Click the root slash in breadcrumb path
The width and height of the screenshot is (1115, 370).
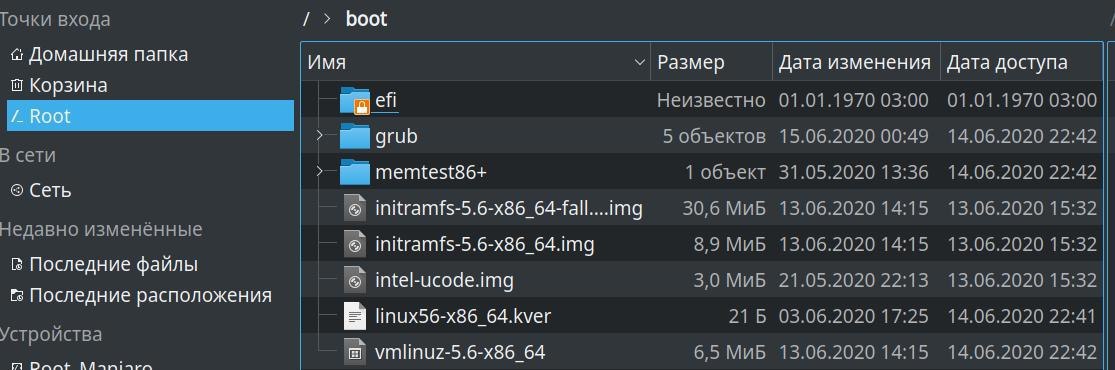pos(306,18)
